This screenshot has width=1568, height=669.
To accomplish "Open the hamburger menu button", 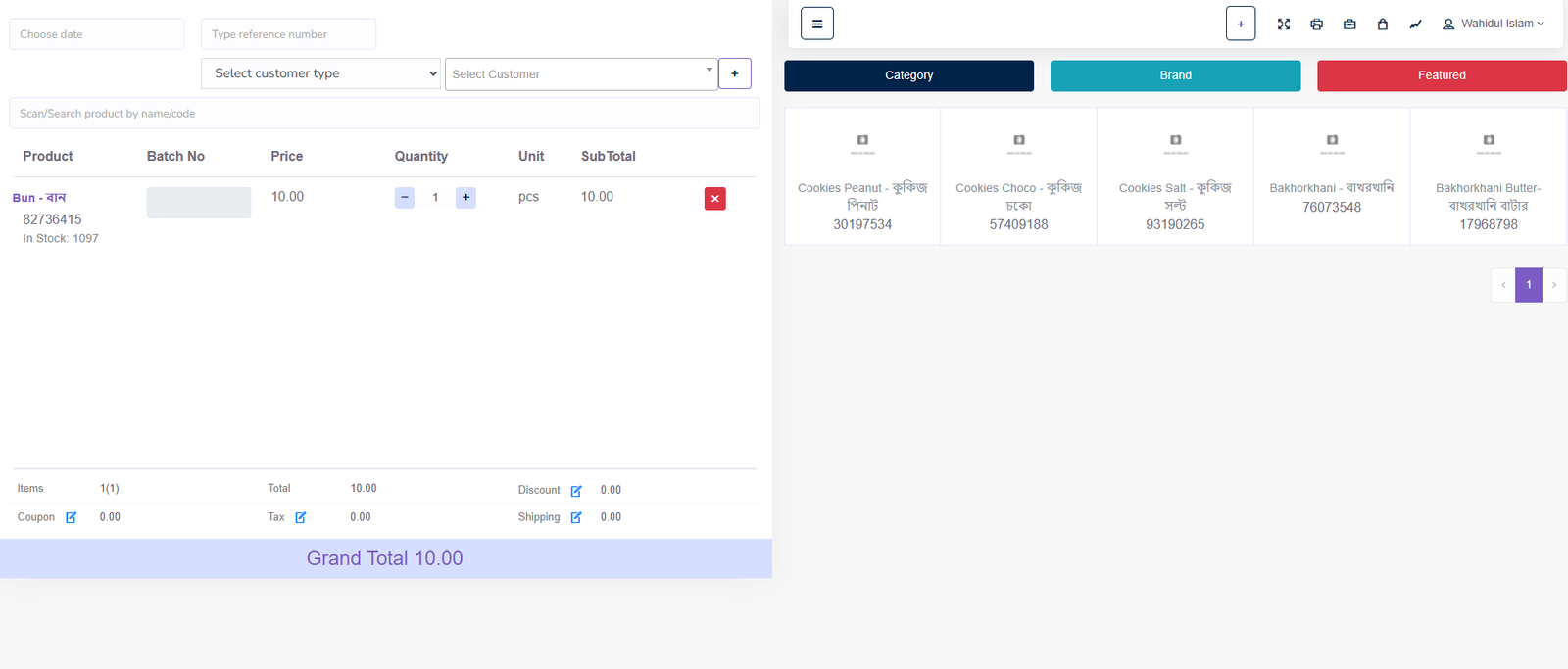I will point(816,24).
